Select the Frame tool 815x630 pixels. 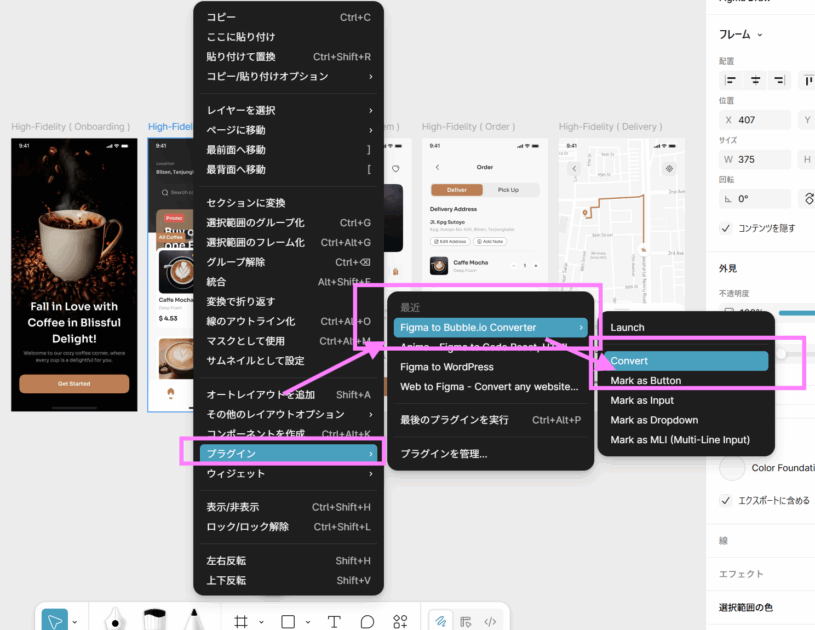[241, 622]
